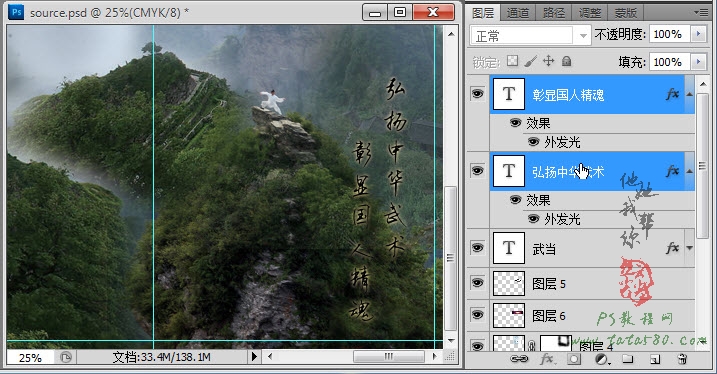The height and width of the screenshot is (374, 717).
Task: Toggle 外发光 visibility under 弘扬中华武术
Action: tap(533, 219)
